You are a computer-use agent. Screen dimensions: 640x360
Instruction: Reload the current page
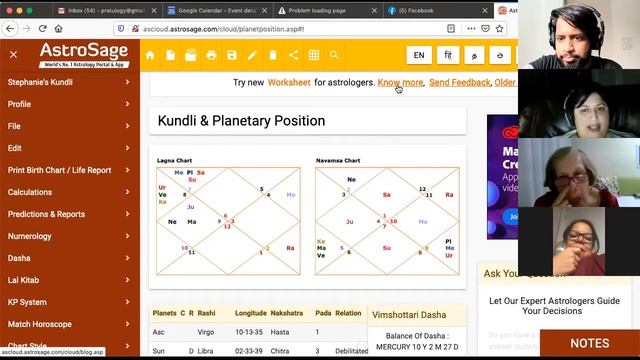(x=42, y=29)
